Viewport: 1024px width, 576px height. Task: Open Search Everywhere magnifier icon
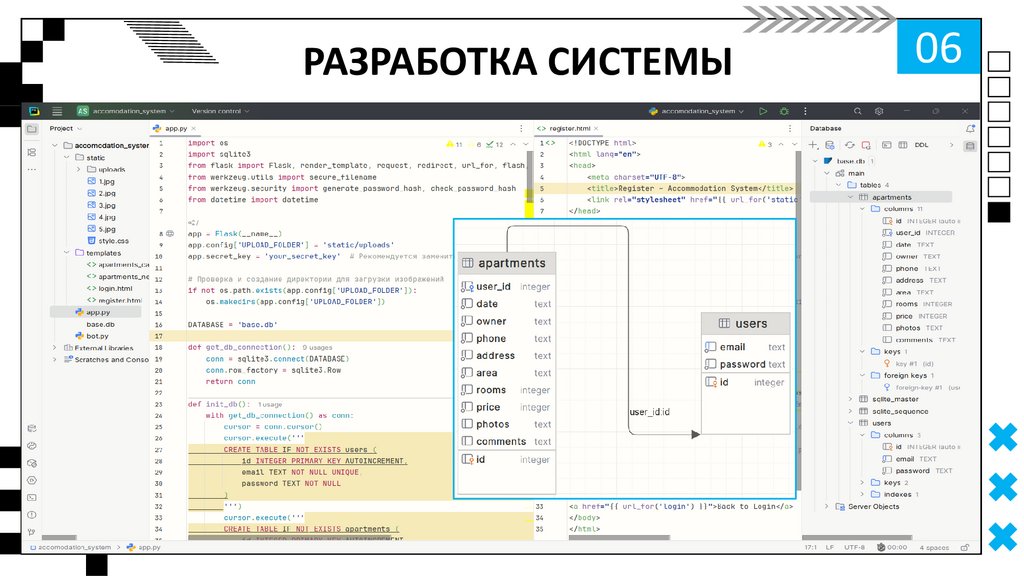coord(857,111)
